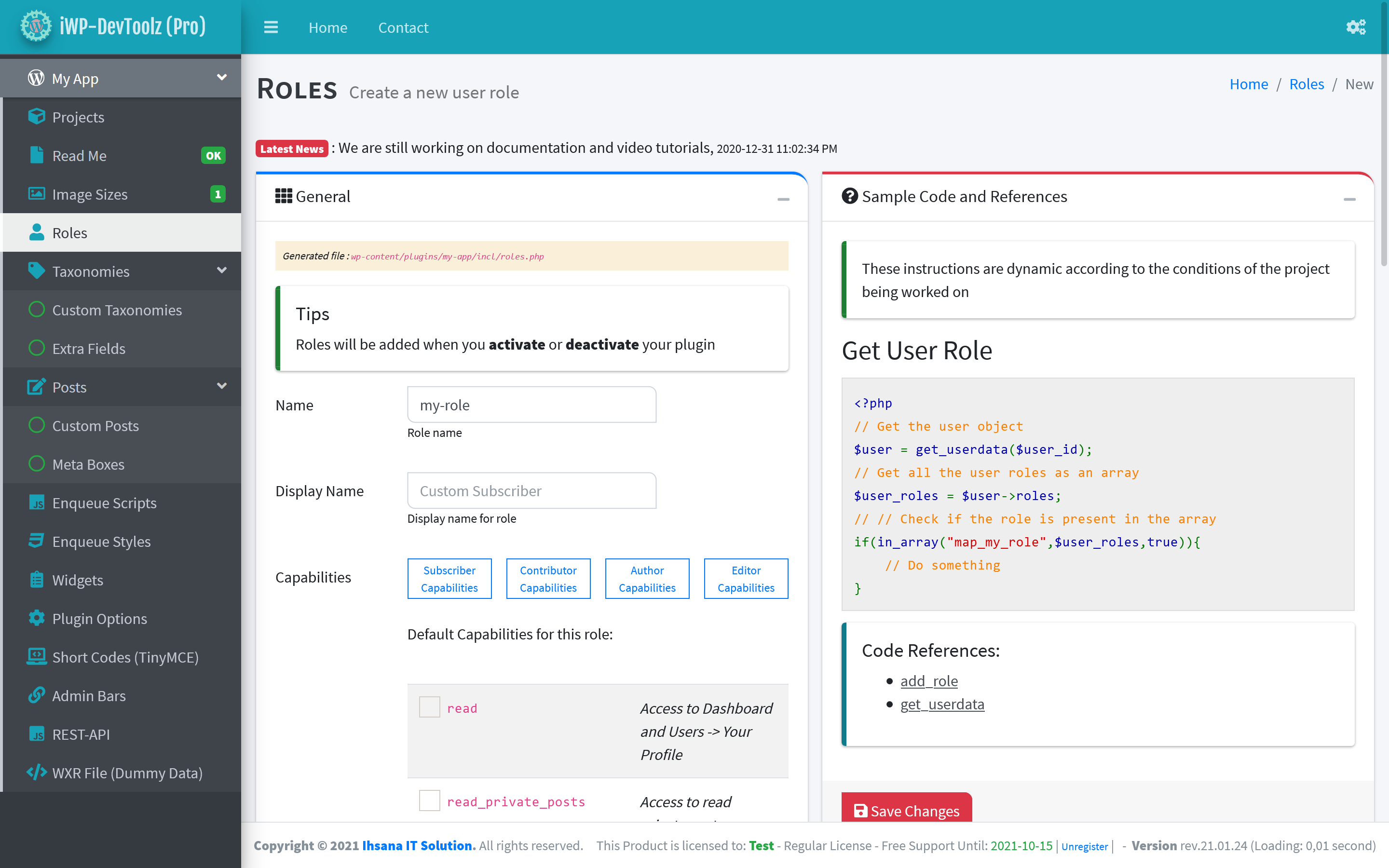Open the add_role code reference link

(x=929, y=681)
